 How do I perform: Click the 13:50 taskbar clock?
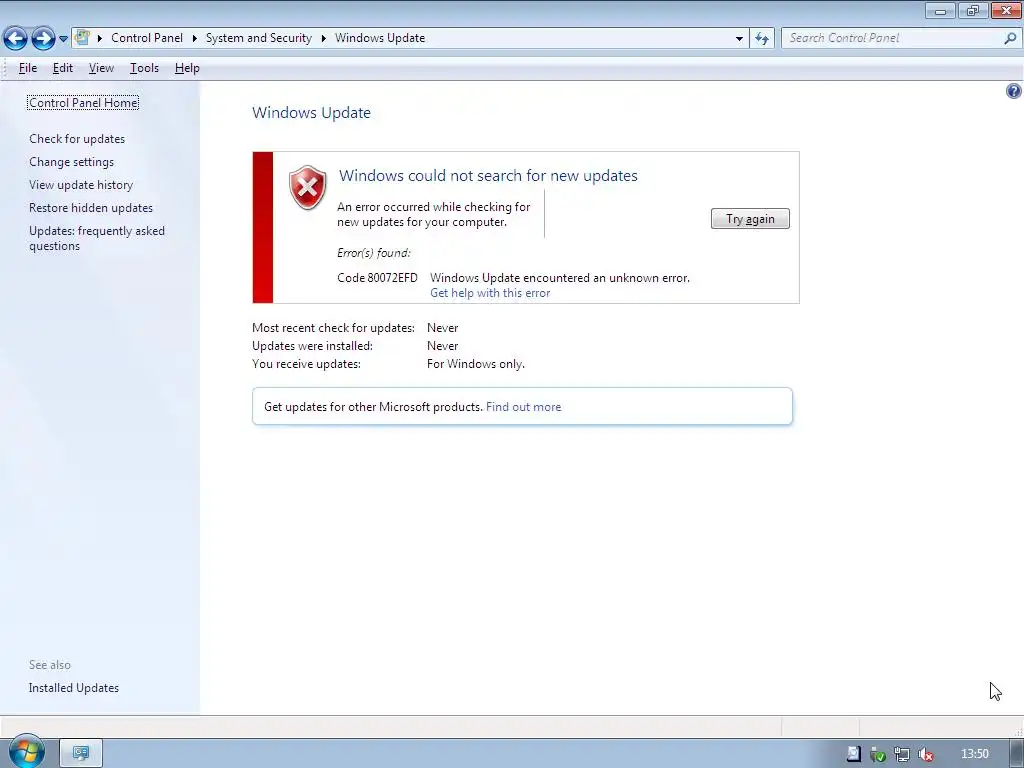[x=974, y=754]
